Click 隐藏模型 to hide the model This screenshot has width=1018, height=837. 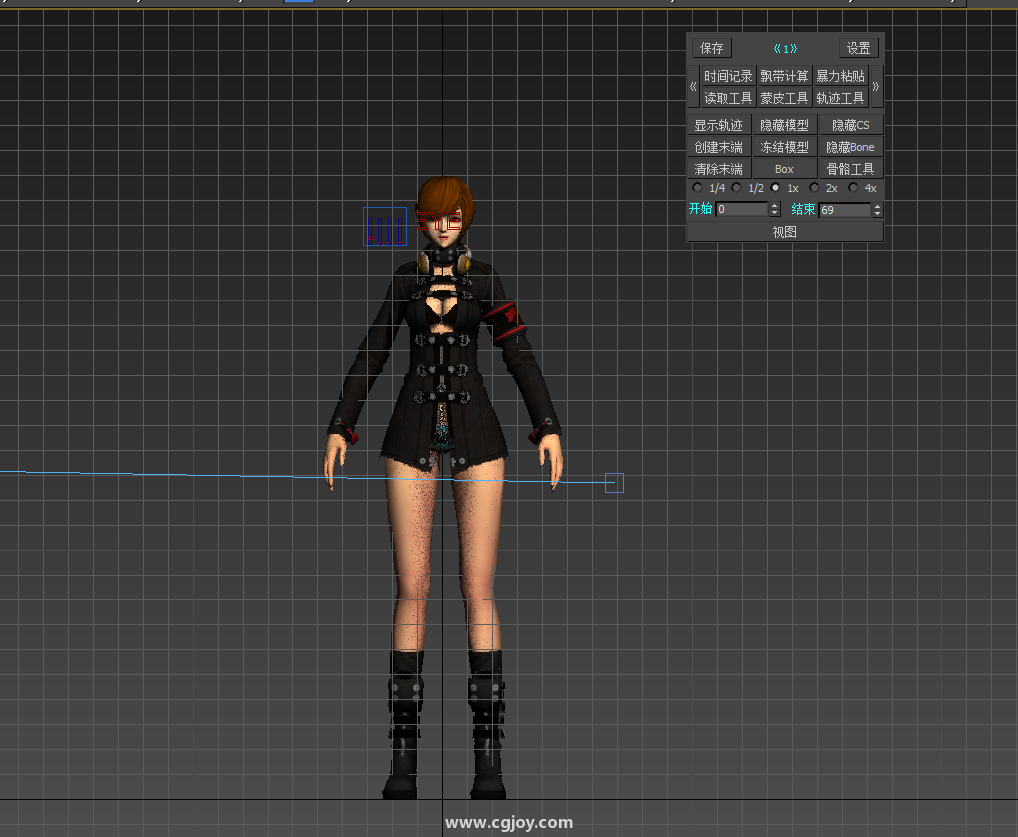pos(784,125)
